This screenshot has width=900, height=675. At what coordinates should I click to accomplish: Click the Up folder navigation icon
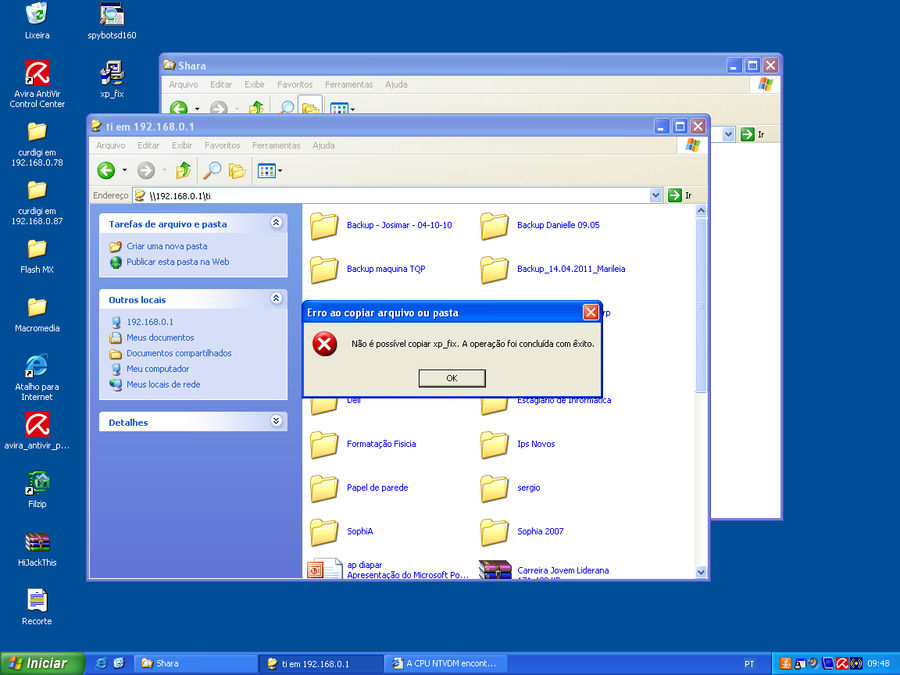(x=184, y=169)
